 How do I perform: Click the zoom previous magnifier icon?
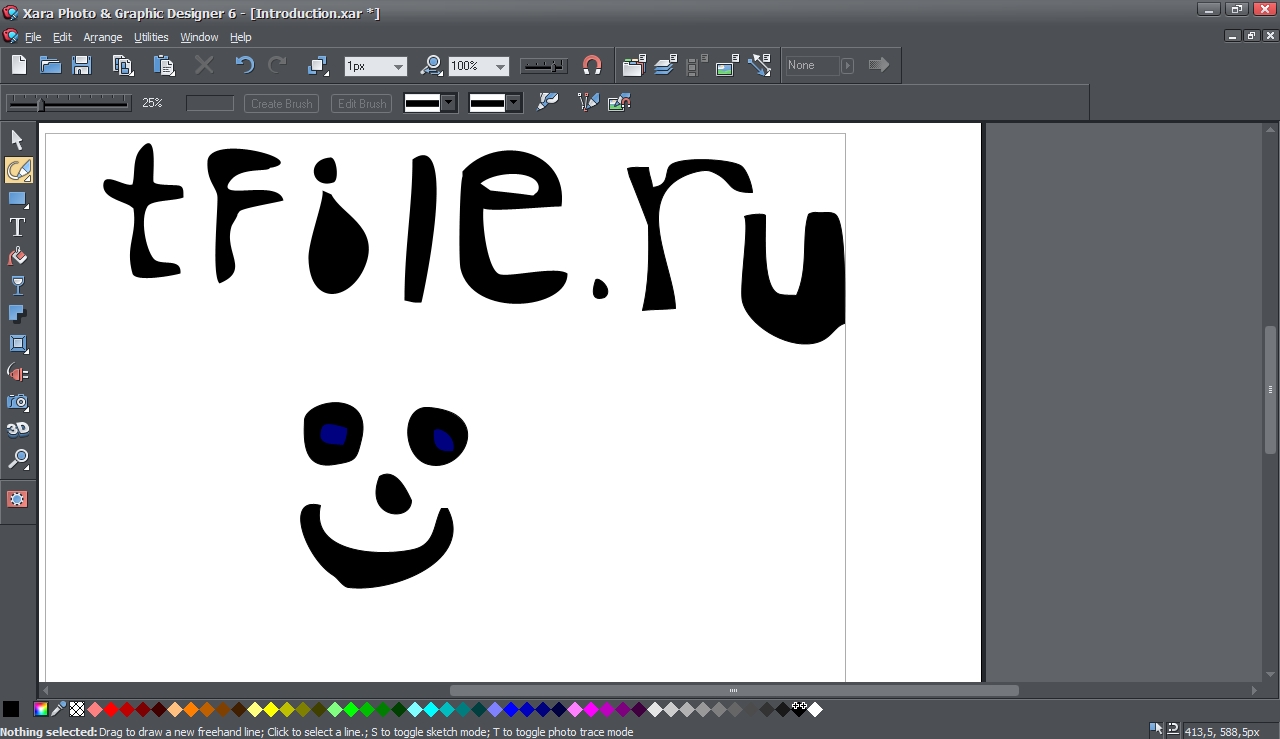pyautogui.click(x=431, y=65)
